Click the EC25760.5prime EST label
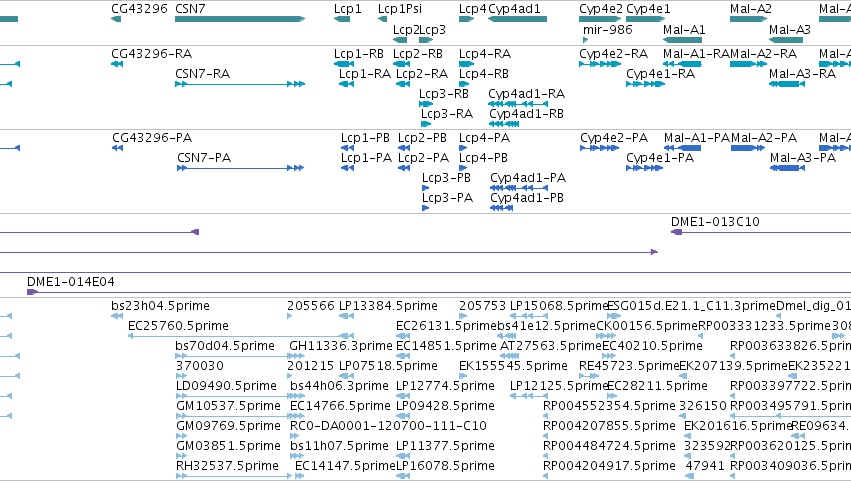The width and height of the screenshot is (851, 481). click(x=178, y=325)
